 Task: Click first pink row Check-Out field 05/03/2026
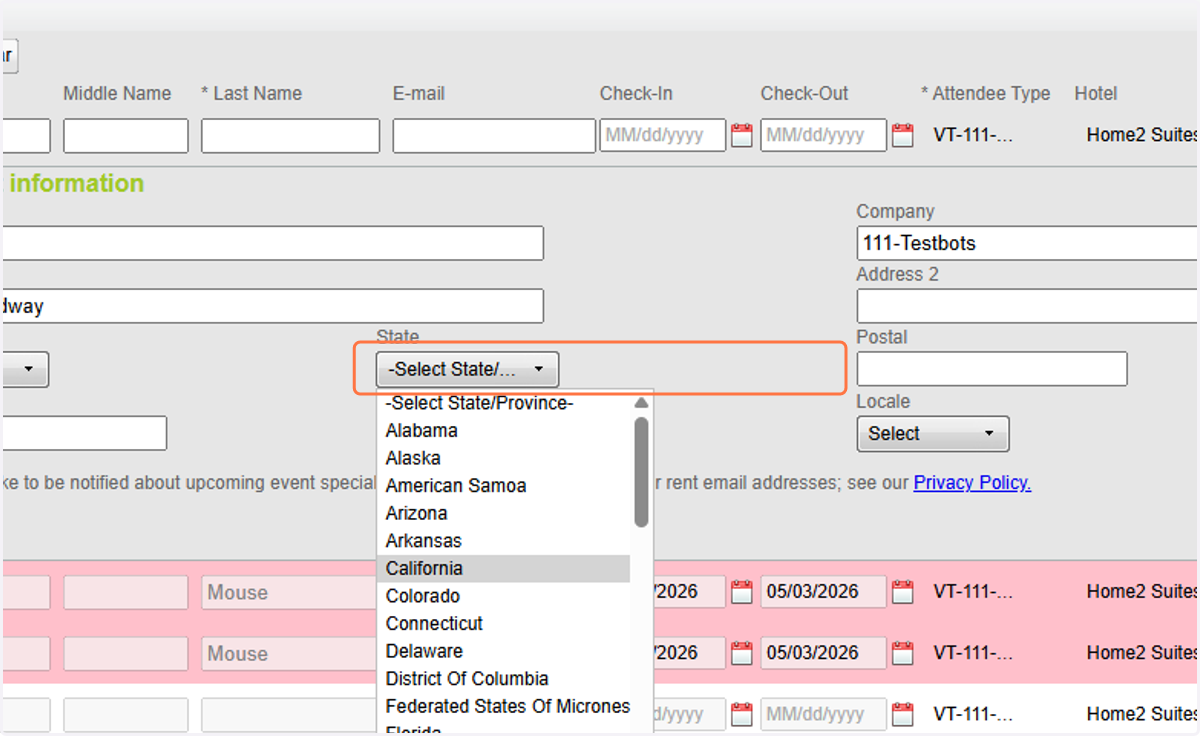[823, 592]
